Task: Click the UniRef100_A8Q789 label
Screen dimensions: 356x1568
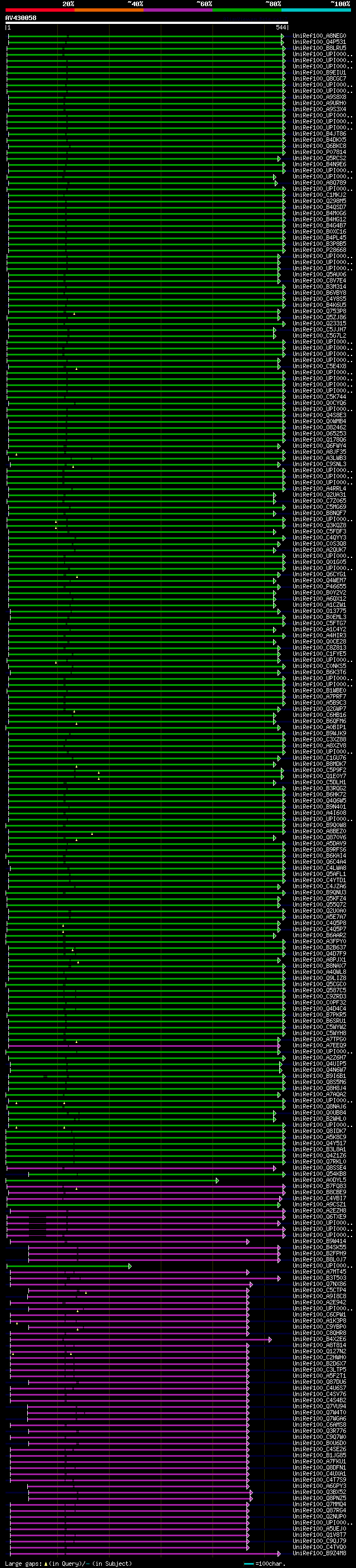Action: click(x=319, y=182)
